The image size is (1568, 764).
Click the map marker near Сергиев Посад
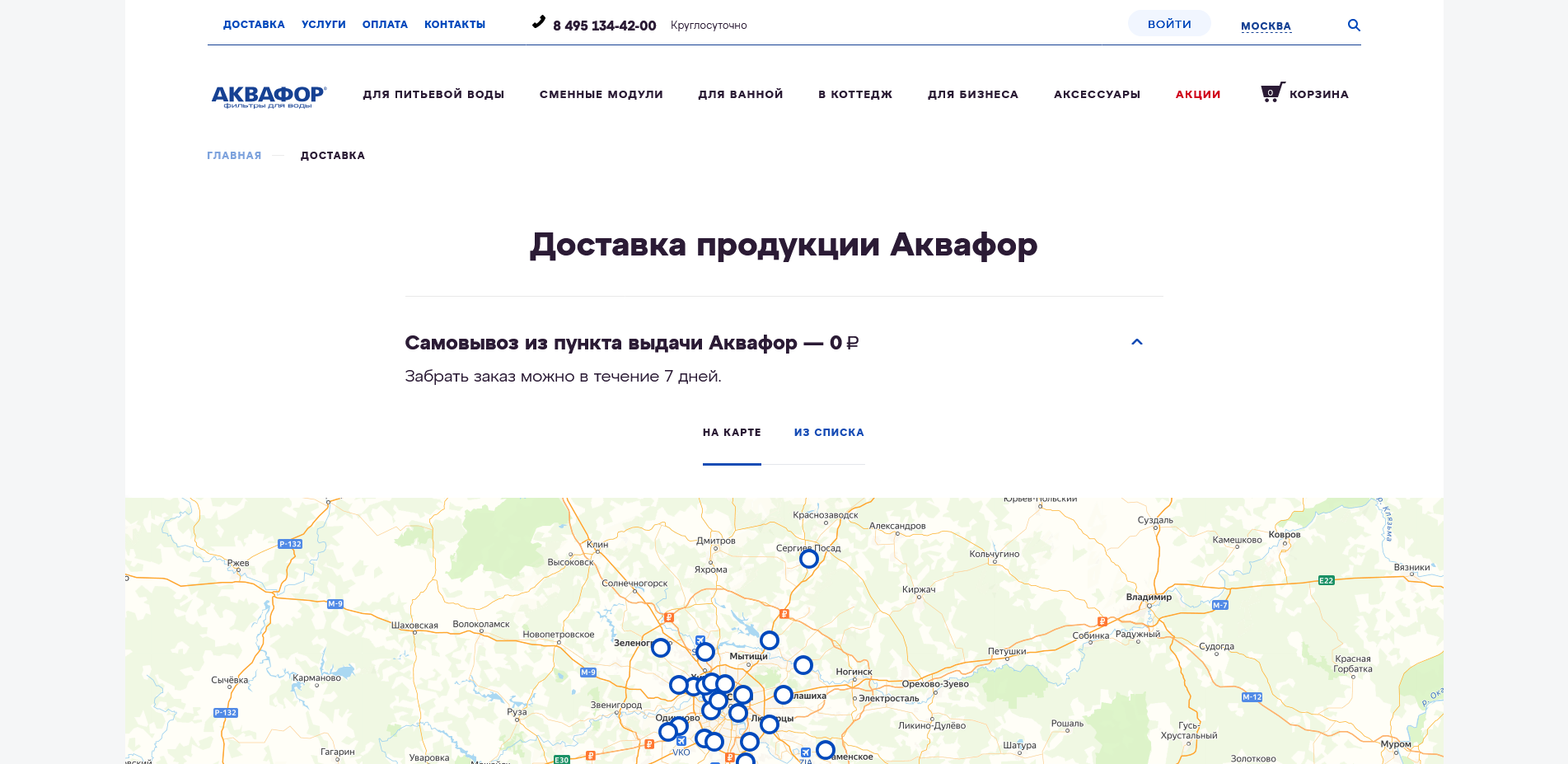(x=808, y=559)
